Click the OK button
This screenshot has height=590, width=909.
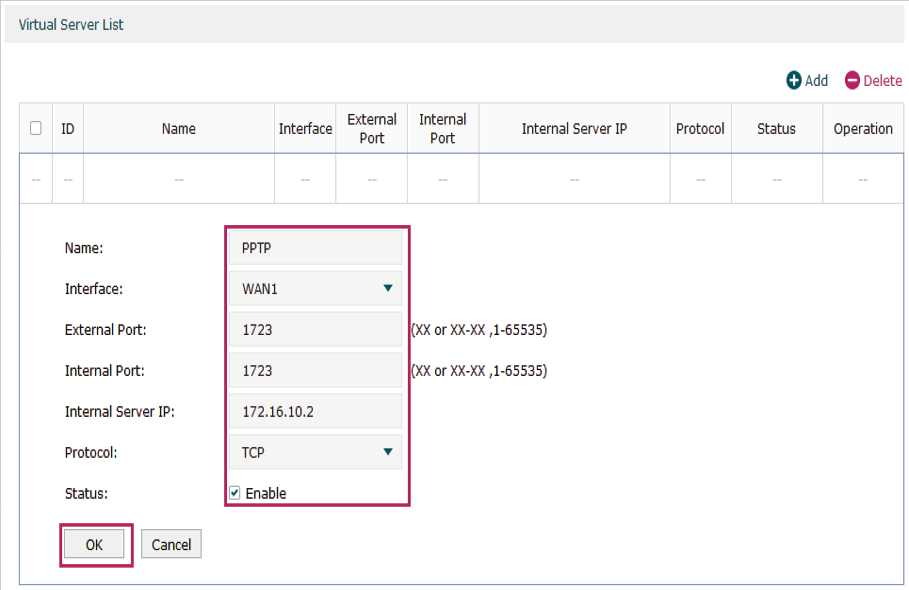94,544
